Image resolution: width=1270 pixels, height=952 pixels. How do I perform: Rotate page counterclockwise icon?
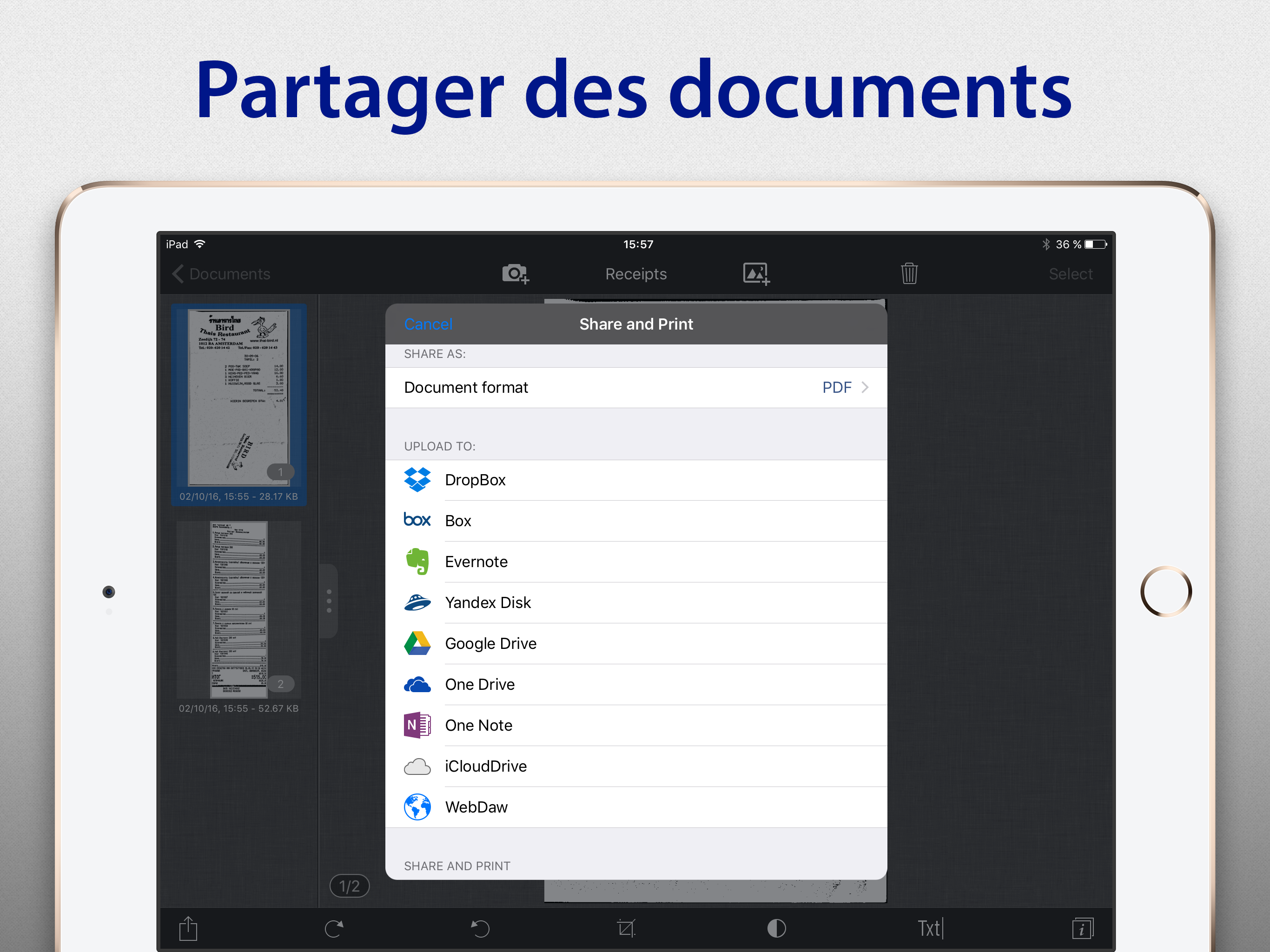tap(480, 928)
